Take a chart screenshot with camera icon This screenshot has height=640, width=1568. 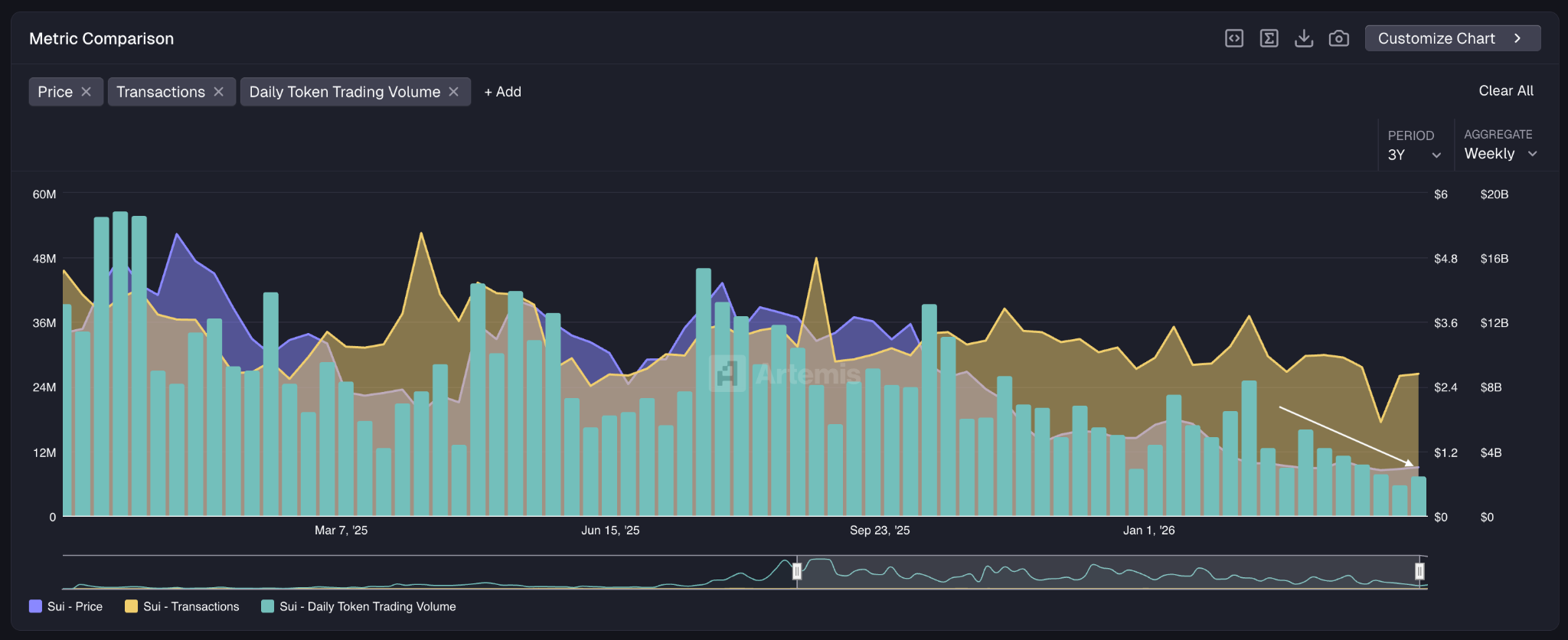(x=1339, y=38)
